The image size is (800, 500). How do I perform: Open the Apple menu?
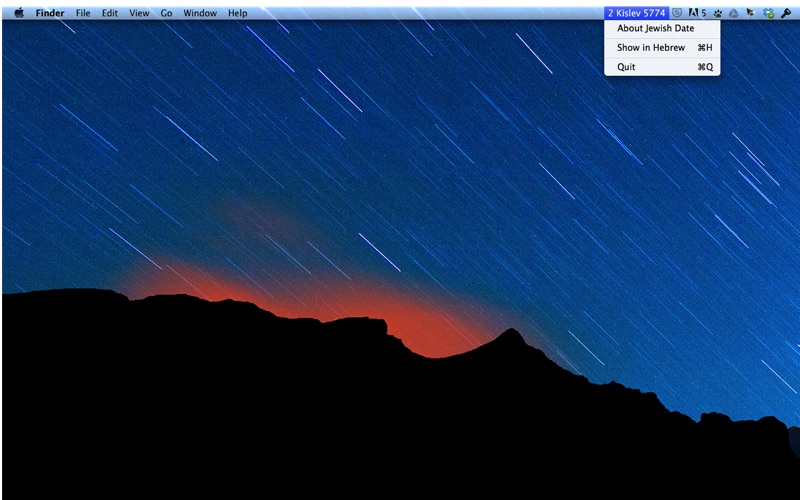19,13
